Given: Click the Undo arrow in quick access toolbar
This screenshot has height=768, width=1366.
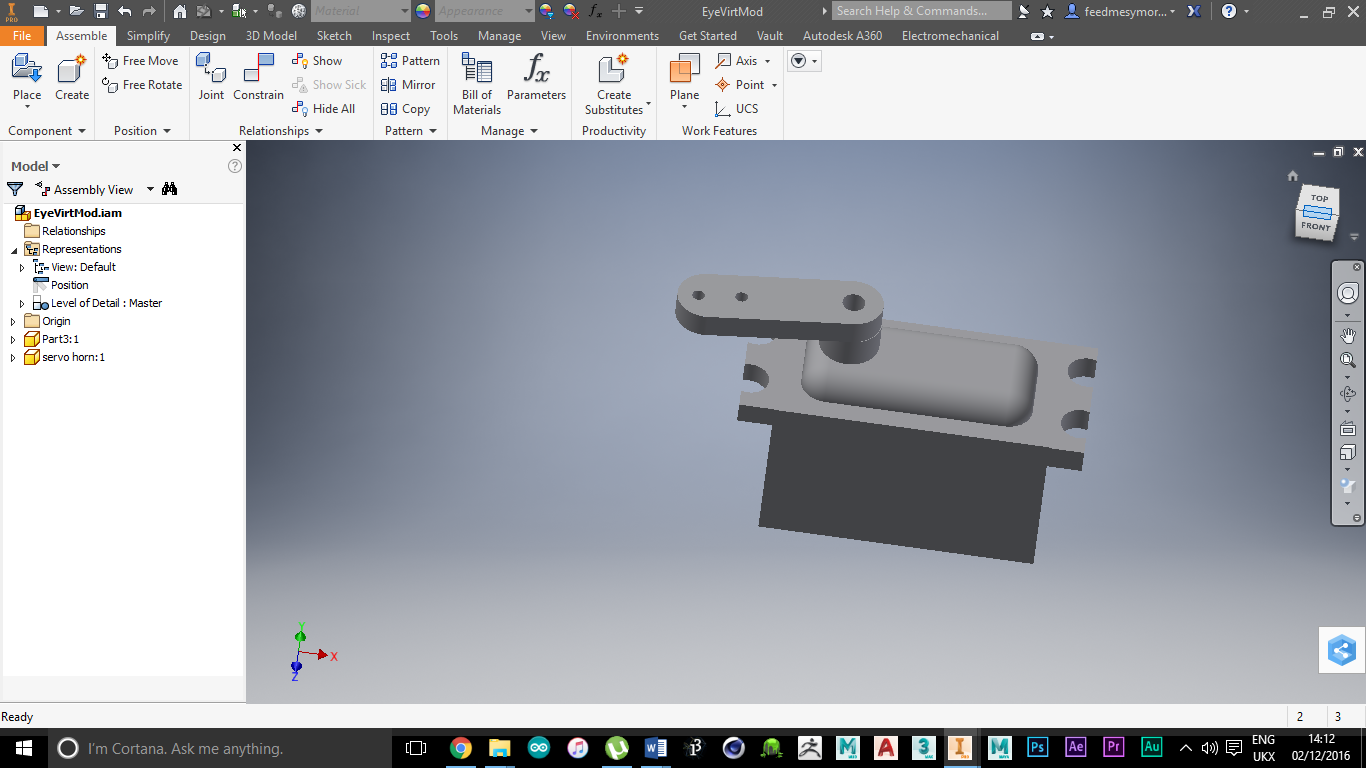Looking at the screenshot, I should [x=125, y=11].
